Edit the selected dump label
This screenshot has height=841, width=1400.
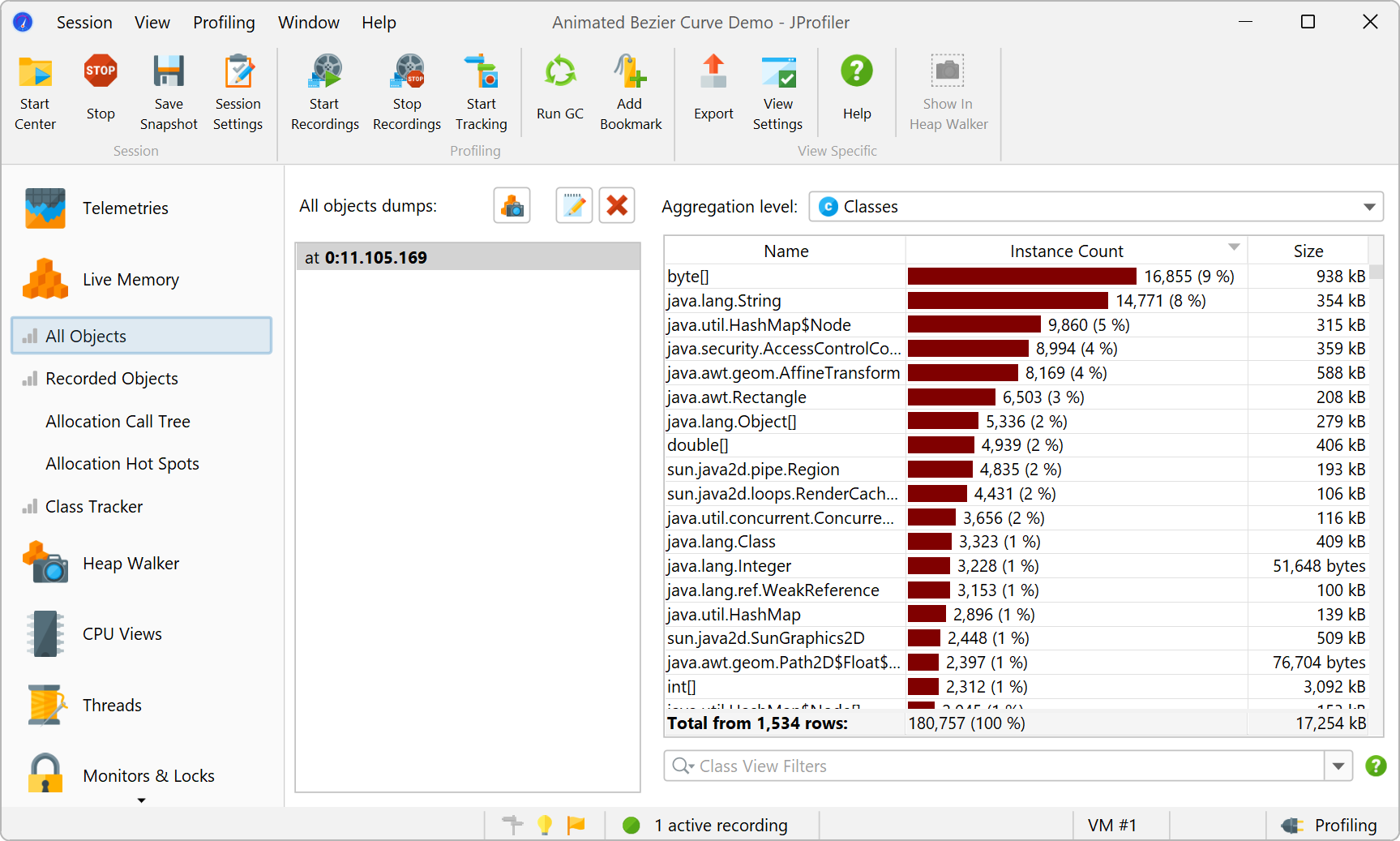pos(574,205)
